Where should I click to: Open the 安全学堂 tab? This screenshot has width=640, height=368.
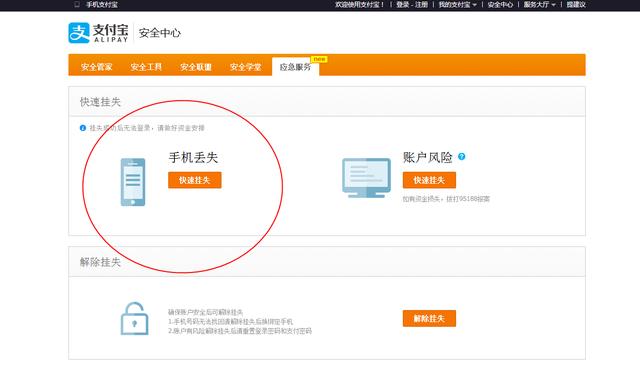245,67
